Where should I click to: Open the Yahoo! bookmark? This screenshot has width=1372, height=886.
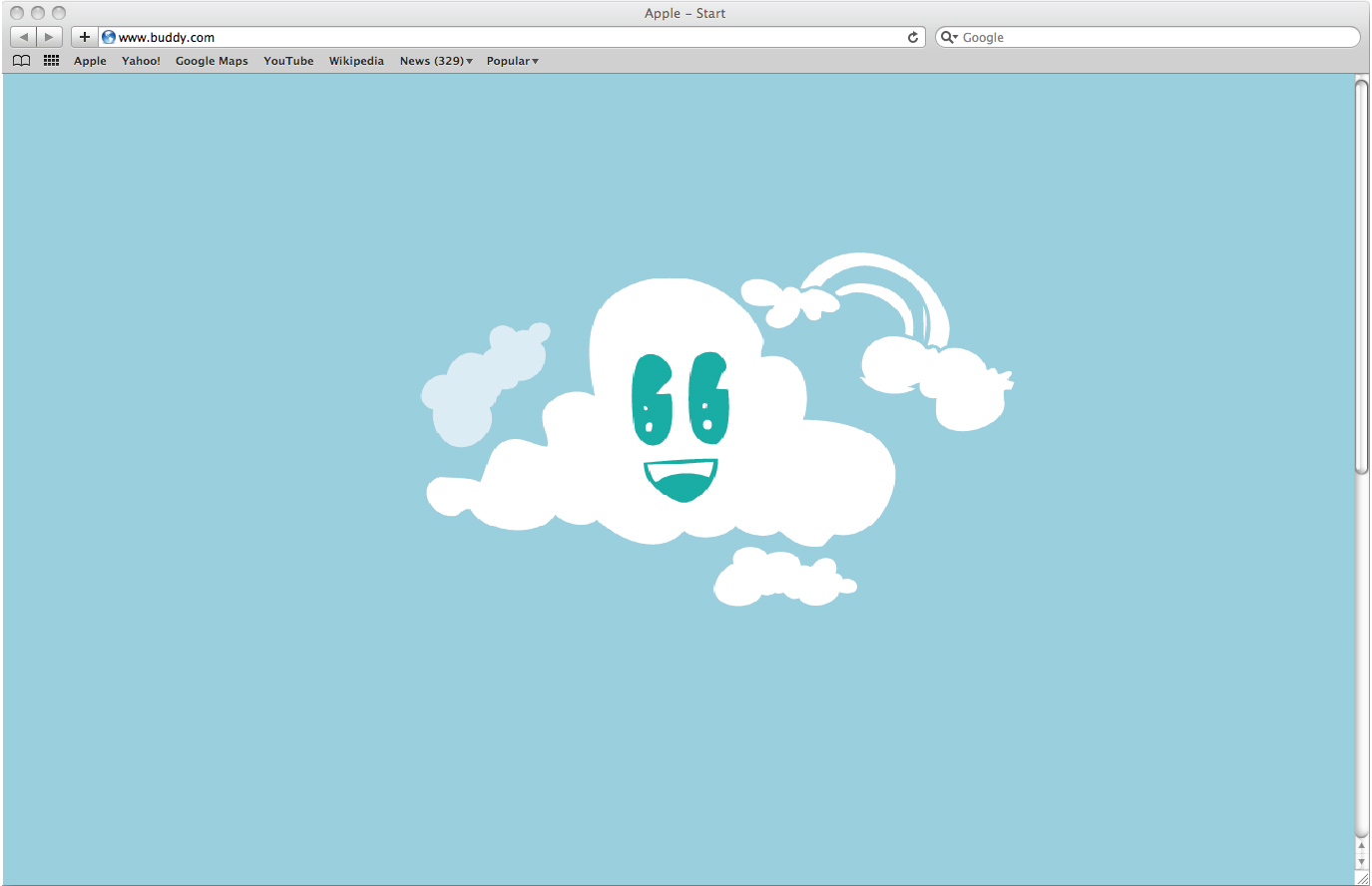pos(141,61)
